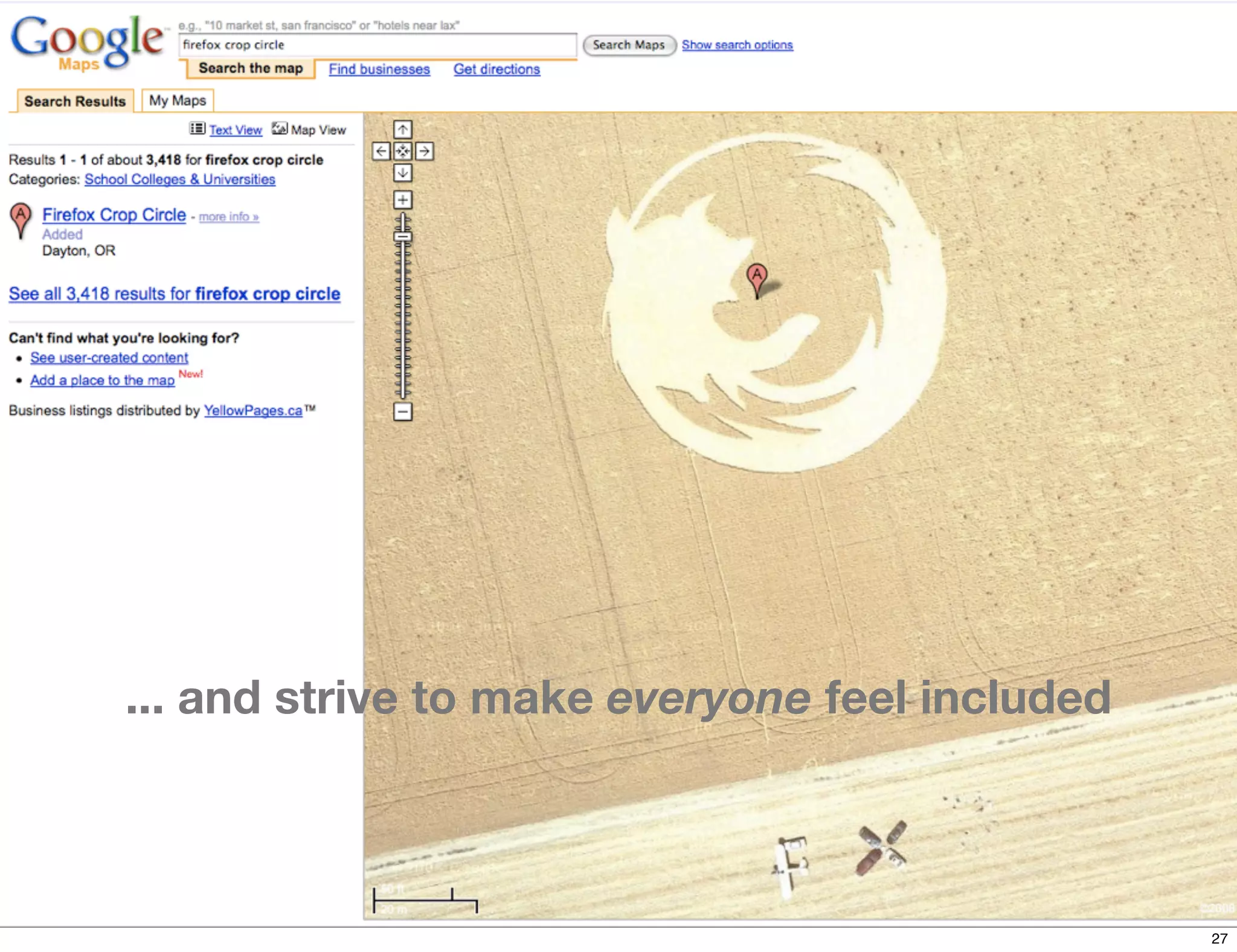Switch to Text View
1237x952 pixels.
(x=236, y=130)
